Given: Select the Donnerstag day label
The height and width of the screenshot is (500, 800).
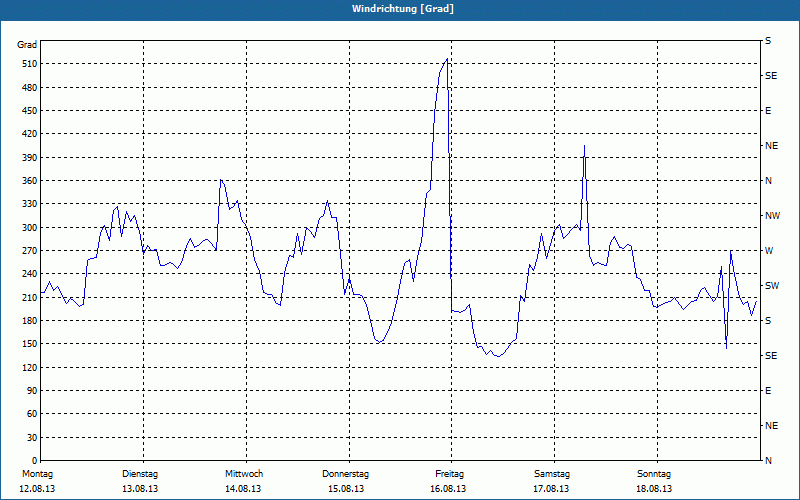Looking at the screenshot, I should (x=345, y=474).
